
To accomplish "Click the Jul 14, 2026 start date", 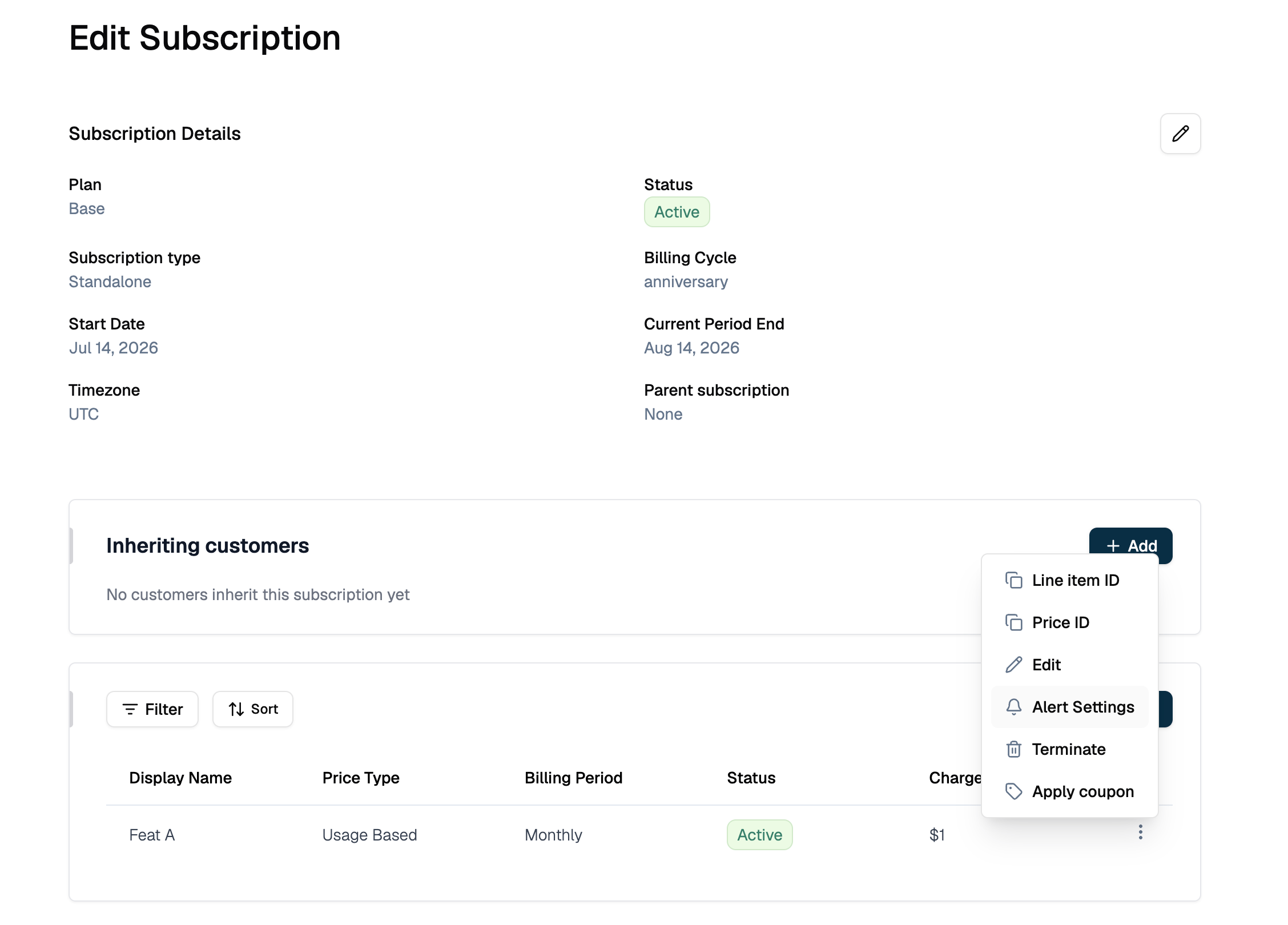I will point(114,348).
